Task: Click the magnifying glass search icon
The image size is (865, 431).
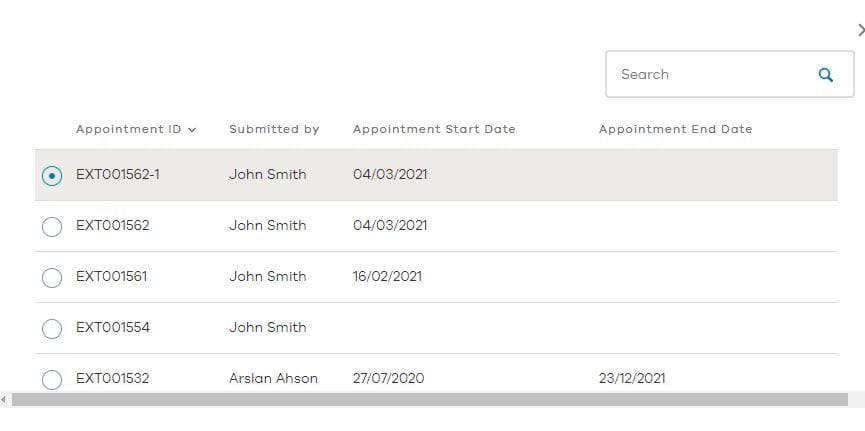Action: tap(825, 75)
